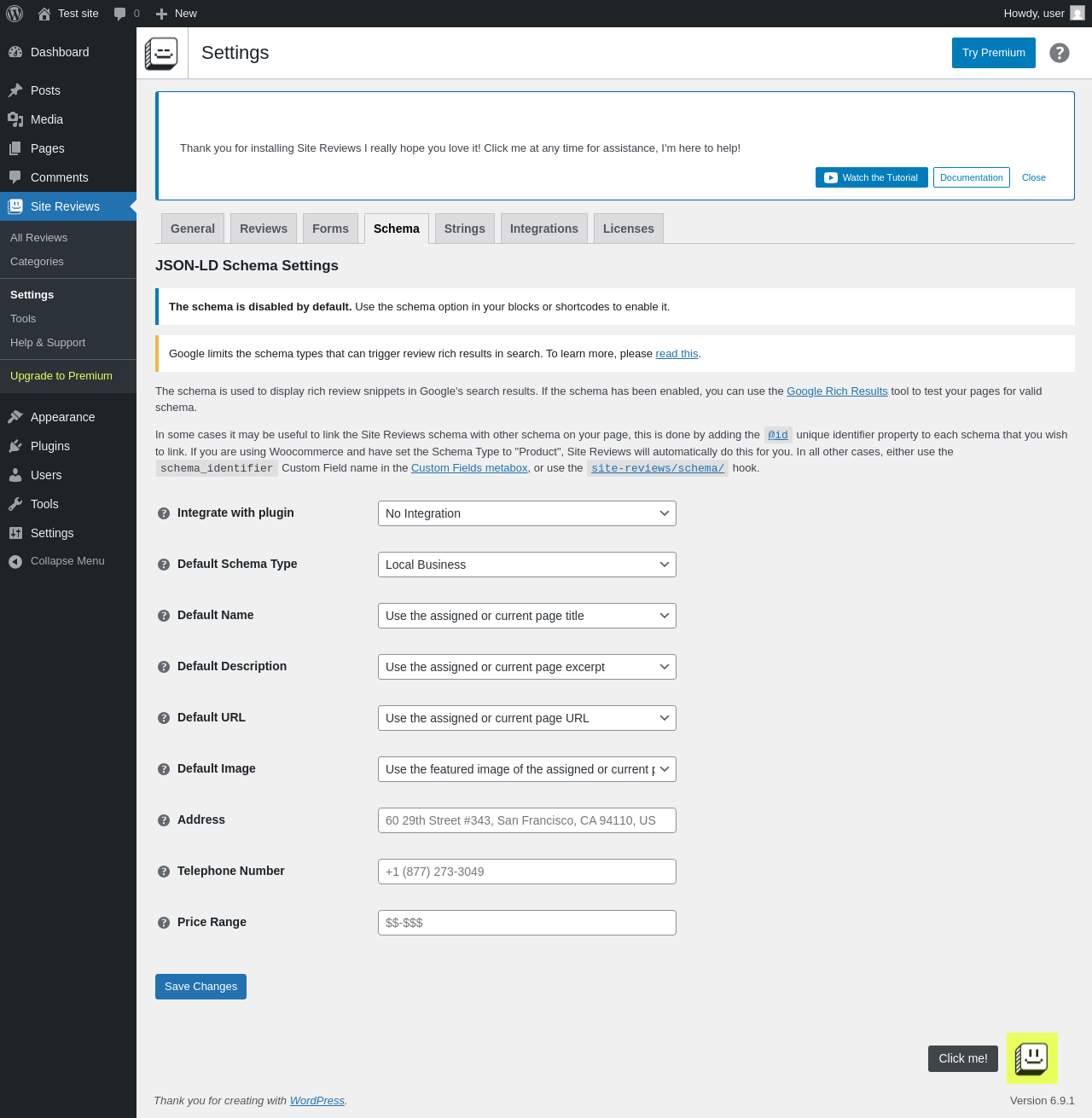This screenshot has width=1092, height=1118.
Task: Click the Site Reviews logo beside Settings title
Action: [x=161, y=53]
